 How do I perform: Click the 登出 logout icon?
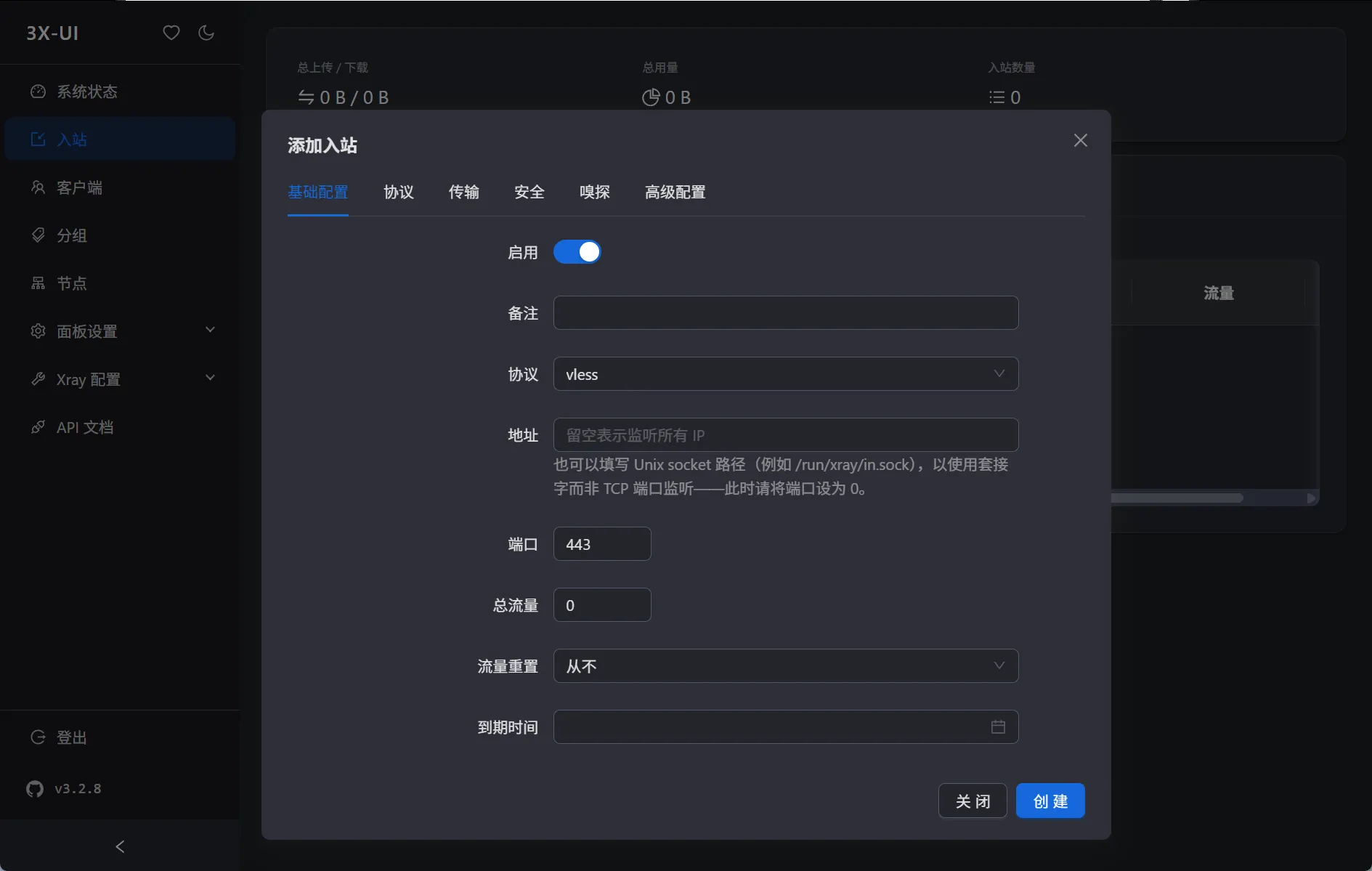[38, 737]
